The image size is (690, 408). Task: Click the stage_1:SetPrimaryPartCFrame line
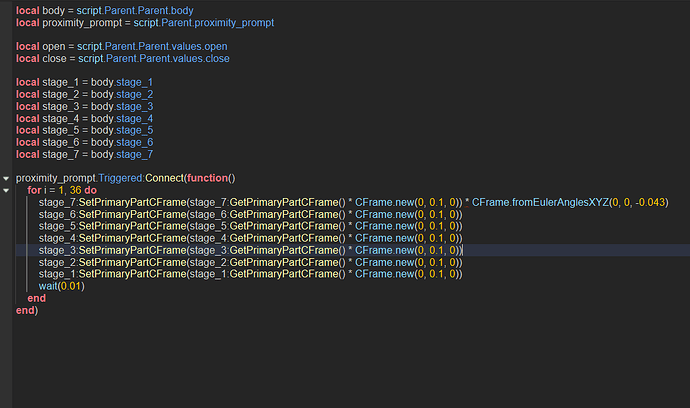coord(250,274)
